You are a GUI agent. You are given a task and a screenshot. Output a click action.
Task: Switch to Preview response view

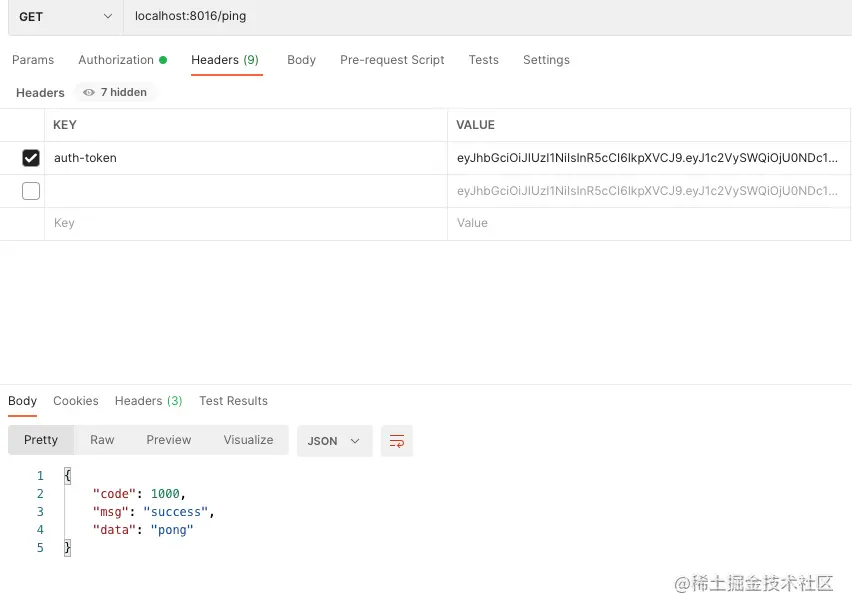tap(168, 440)
